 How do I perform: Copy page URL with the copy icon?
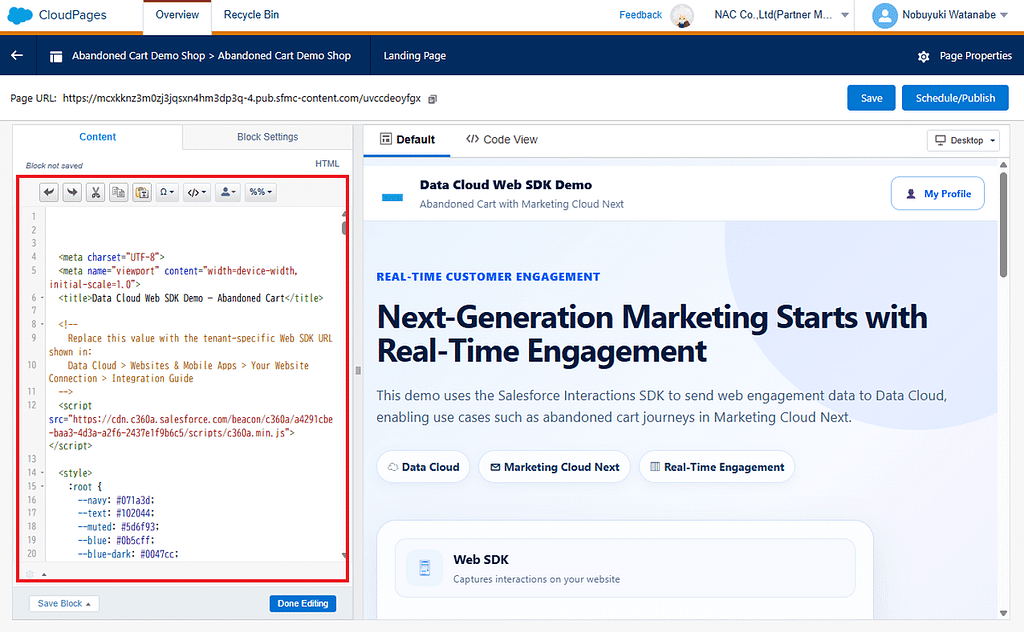click(x=432, y=99)
